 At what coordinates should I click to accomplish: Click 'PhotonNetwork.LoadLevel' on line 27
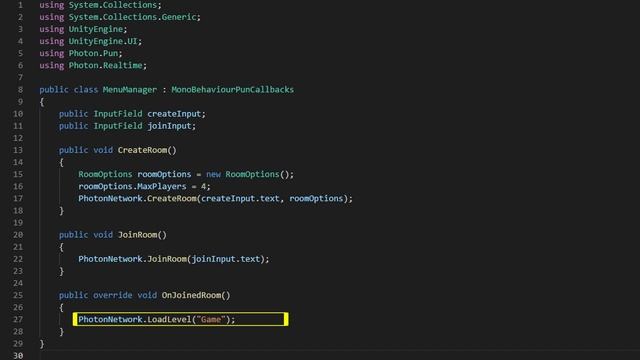[135, 320]
